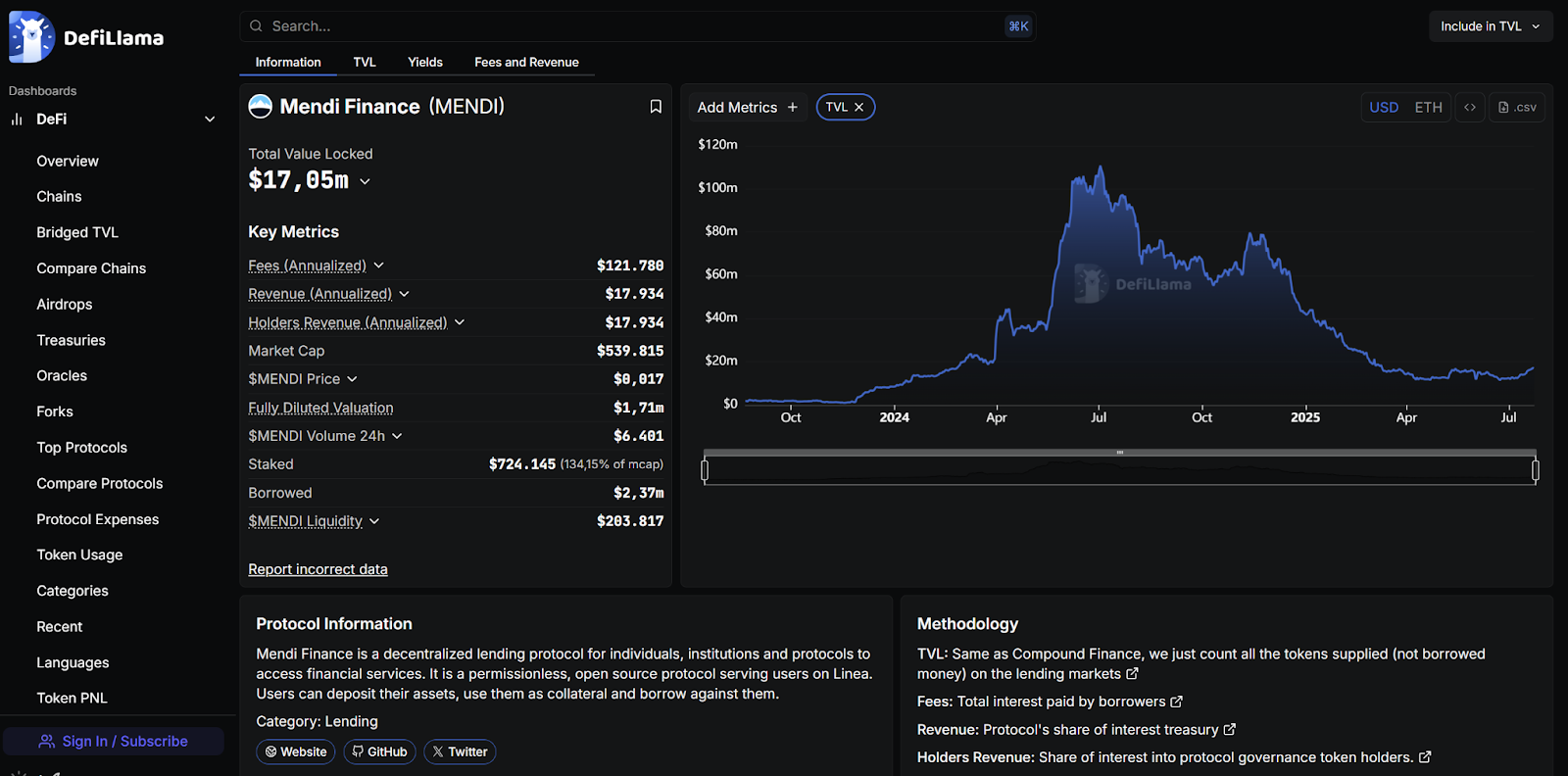Download chart data as .csv
The image size is (1568, 776).
pyautogui.click(x=1517, y=108)
